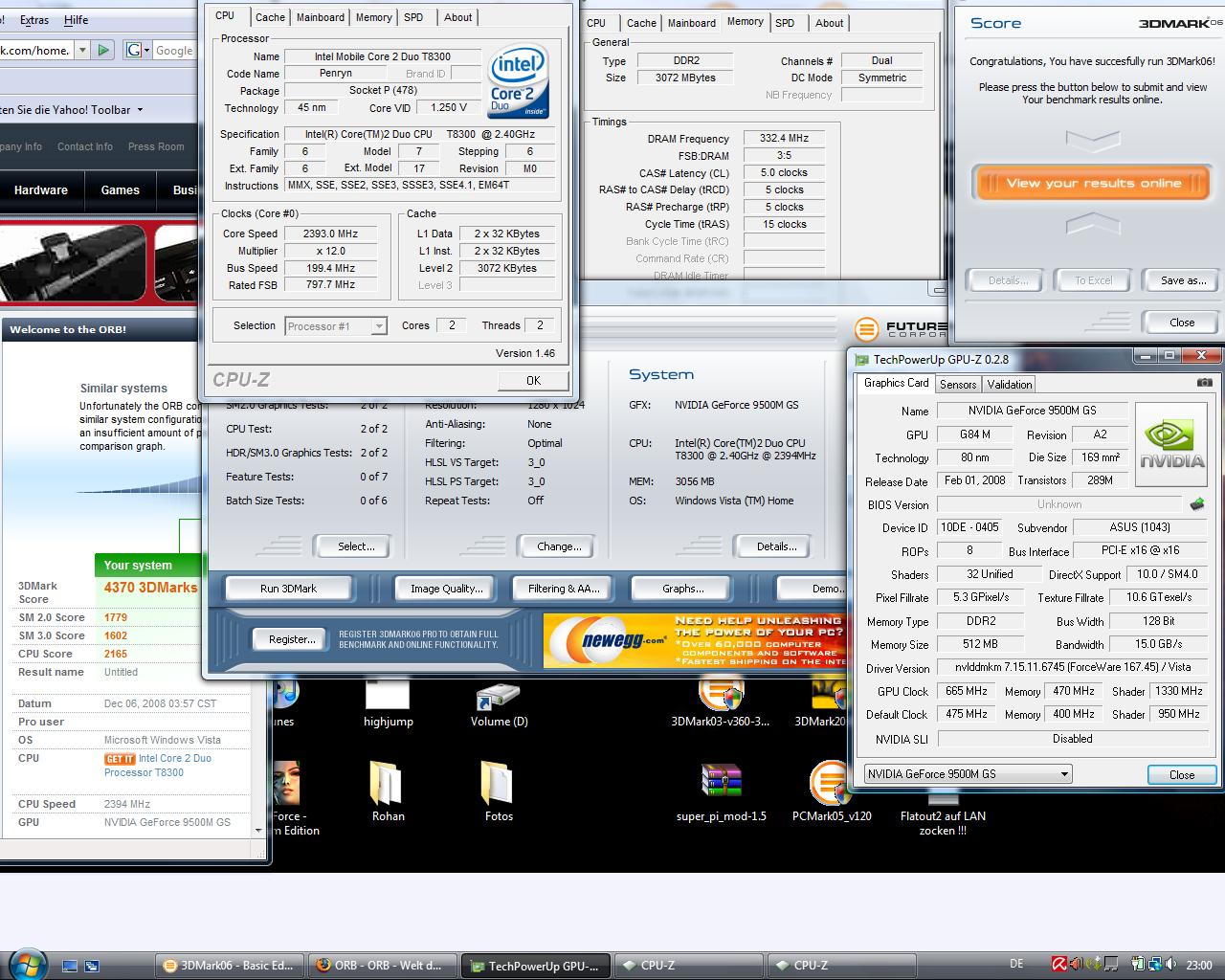1225x980 pixels.
Task: Click OK in the CPU-Z window
Action: pos(533,381)
